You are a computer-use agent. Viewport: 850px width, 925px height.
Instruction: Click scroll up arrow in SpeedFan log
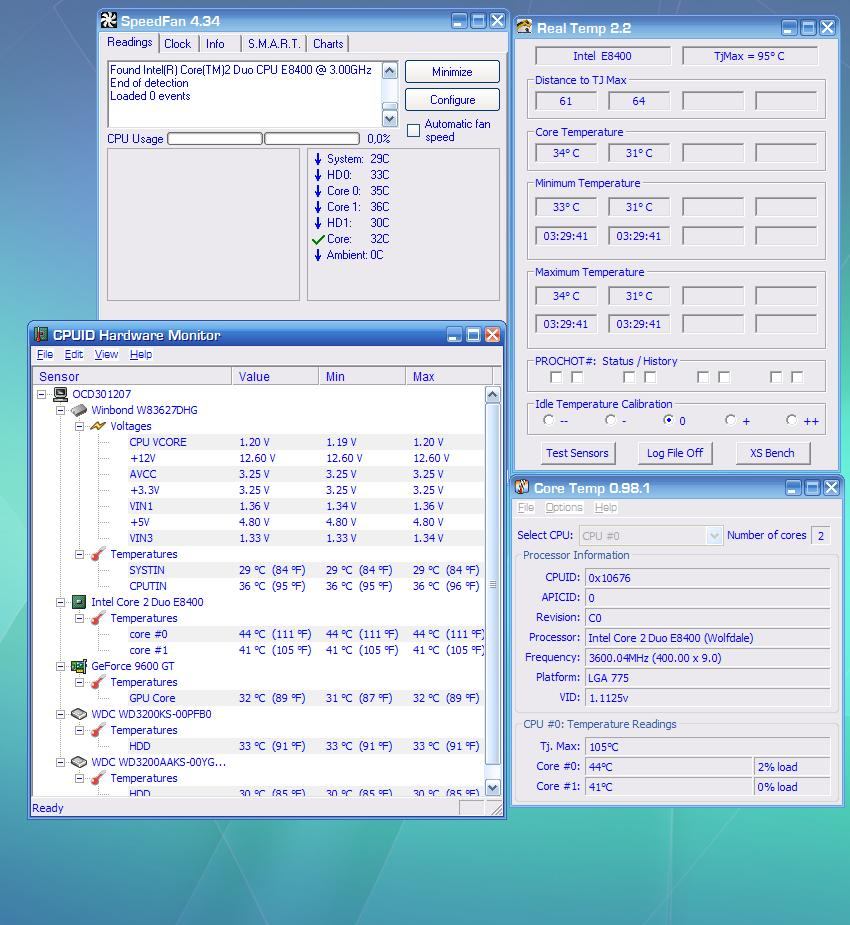390,71
